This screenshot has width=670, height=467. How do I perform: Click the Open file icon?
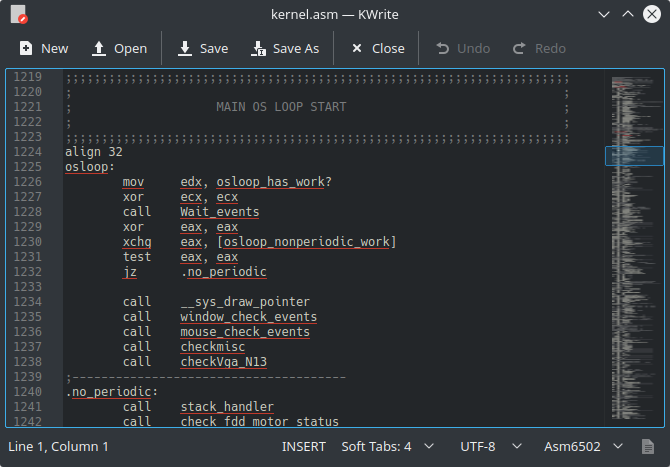pyautogui.click(x=99, y=48)
